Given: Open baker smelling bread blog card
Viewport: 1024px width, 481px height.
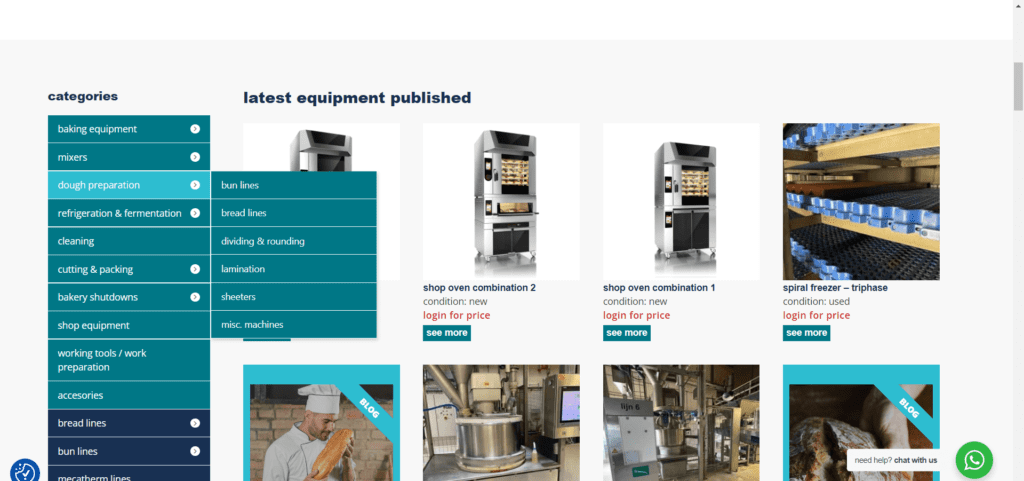Looking at the screenshot, I should [x=321, y=423].
